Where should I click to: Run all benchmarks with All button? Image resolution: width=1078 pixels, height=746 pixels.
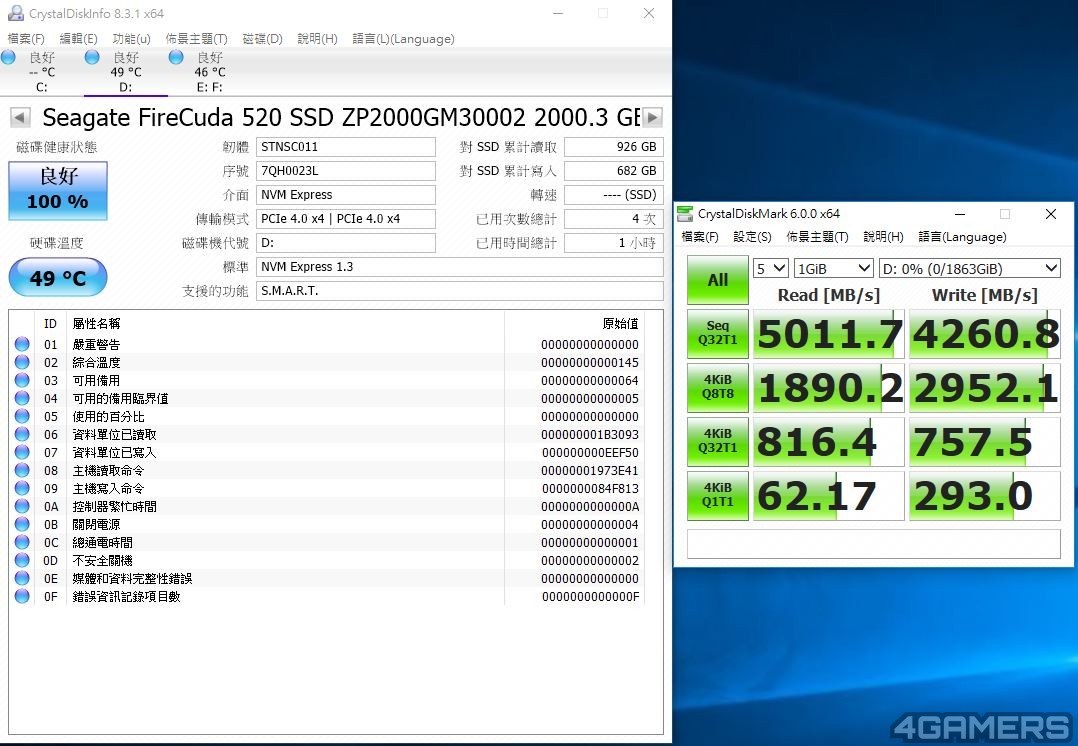(x=718, y=280)
